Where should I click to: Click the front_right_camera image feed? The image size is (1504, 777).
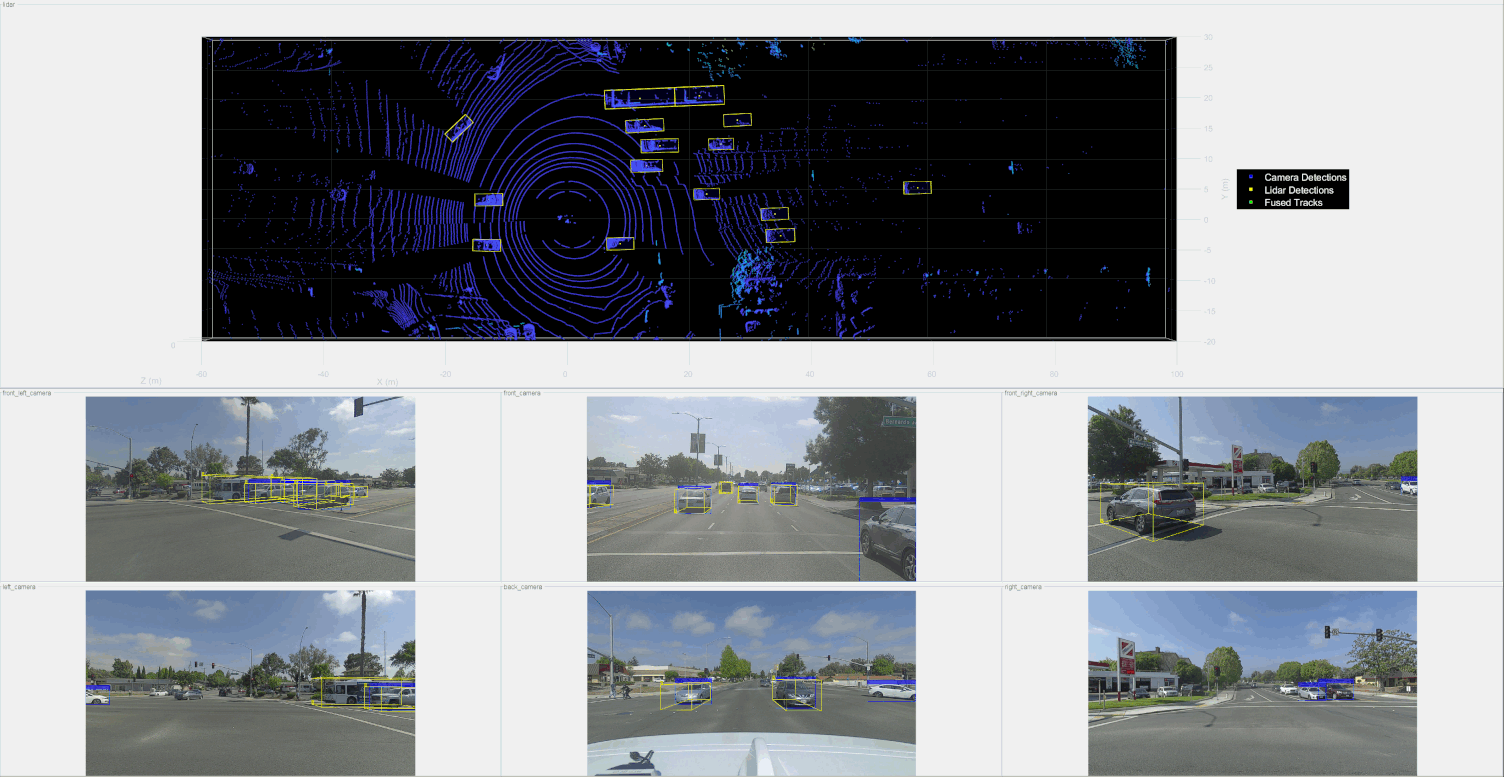(1250, 487)
